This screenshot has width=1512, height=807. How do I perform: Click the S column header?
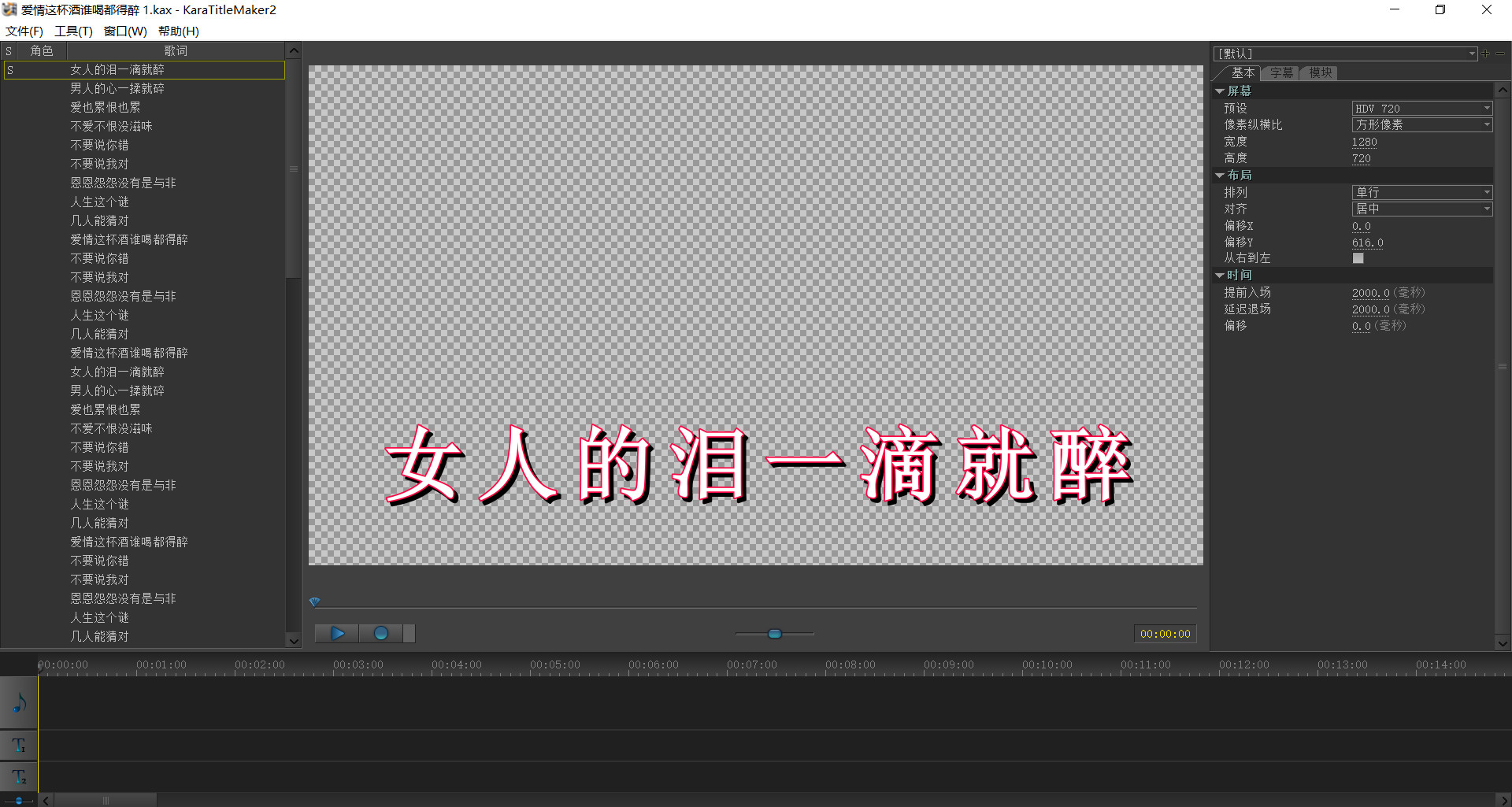(9, 51)
